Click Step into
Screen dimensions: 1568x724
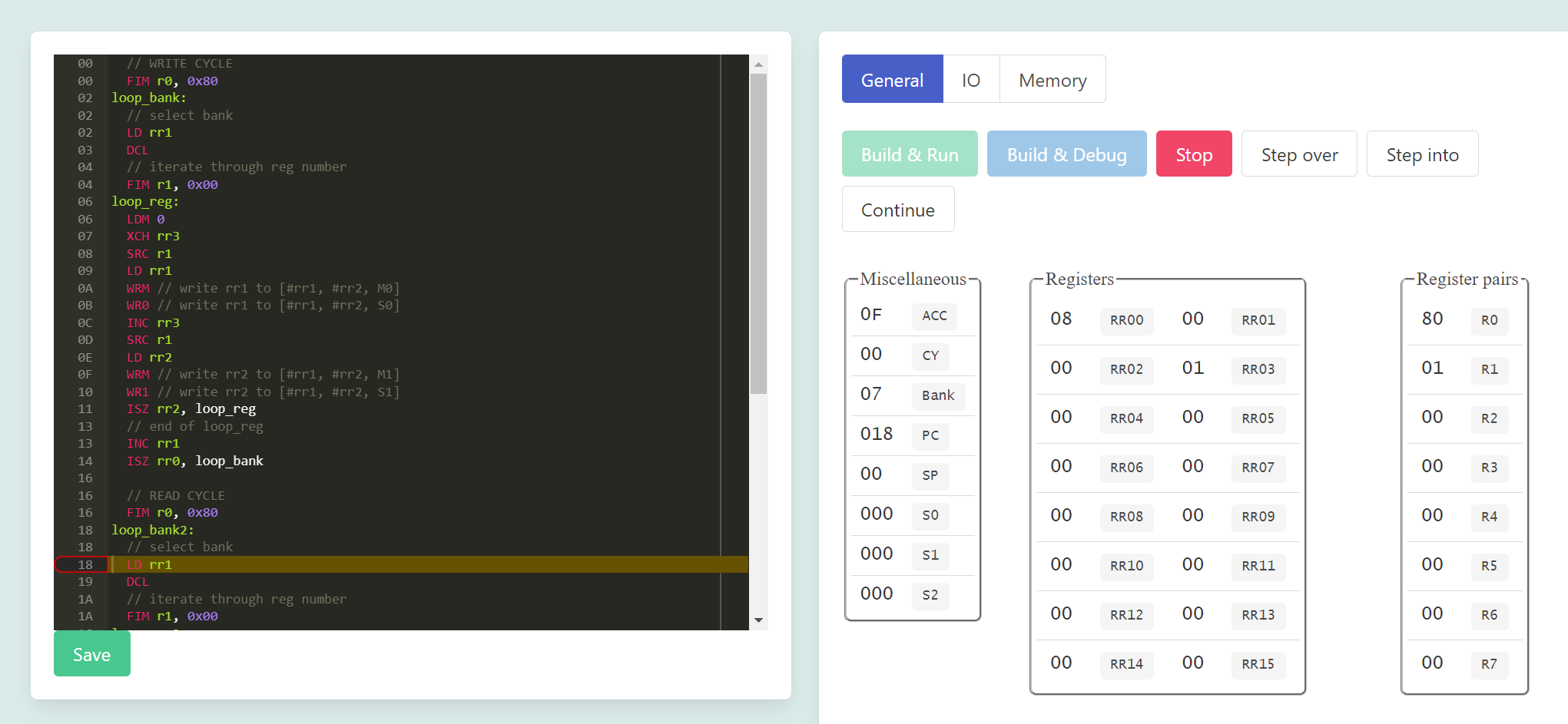click(x=1422, y=154)
